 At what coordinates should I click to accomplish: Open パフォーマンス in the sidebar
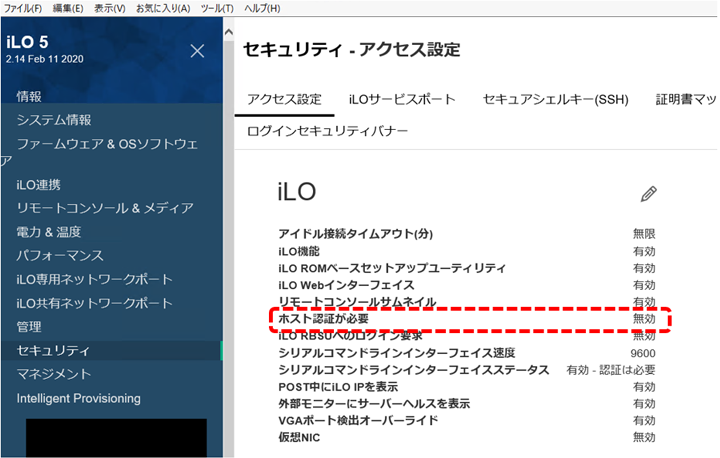point(60,255)
